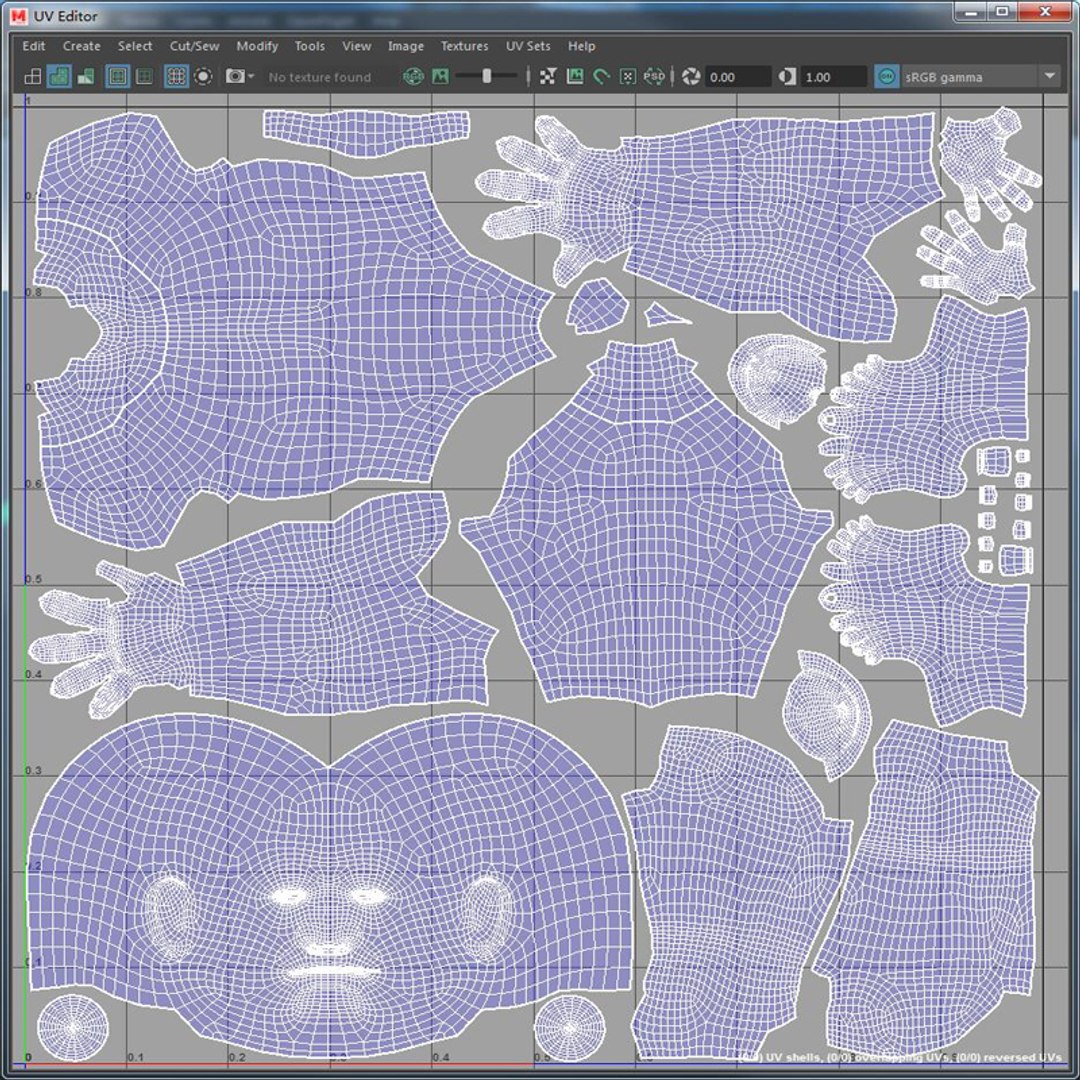1080x1080 pixels.
Task: Toggle the texture image display
Action: pyautogui.click(x=440, y=76)
